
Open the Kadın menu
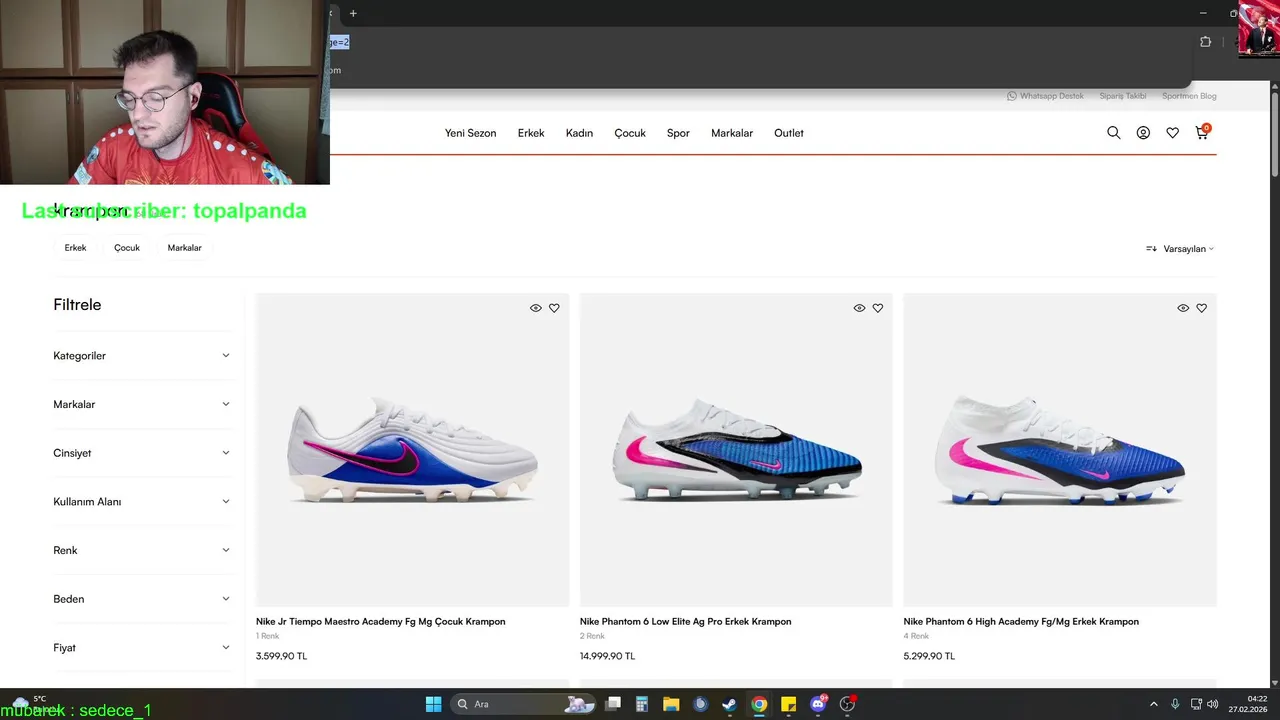coord(579,133)
